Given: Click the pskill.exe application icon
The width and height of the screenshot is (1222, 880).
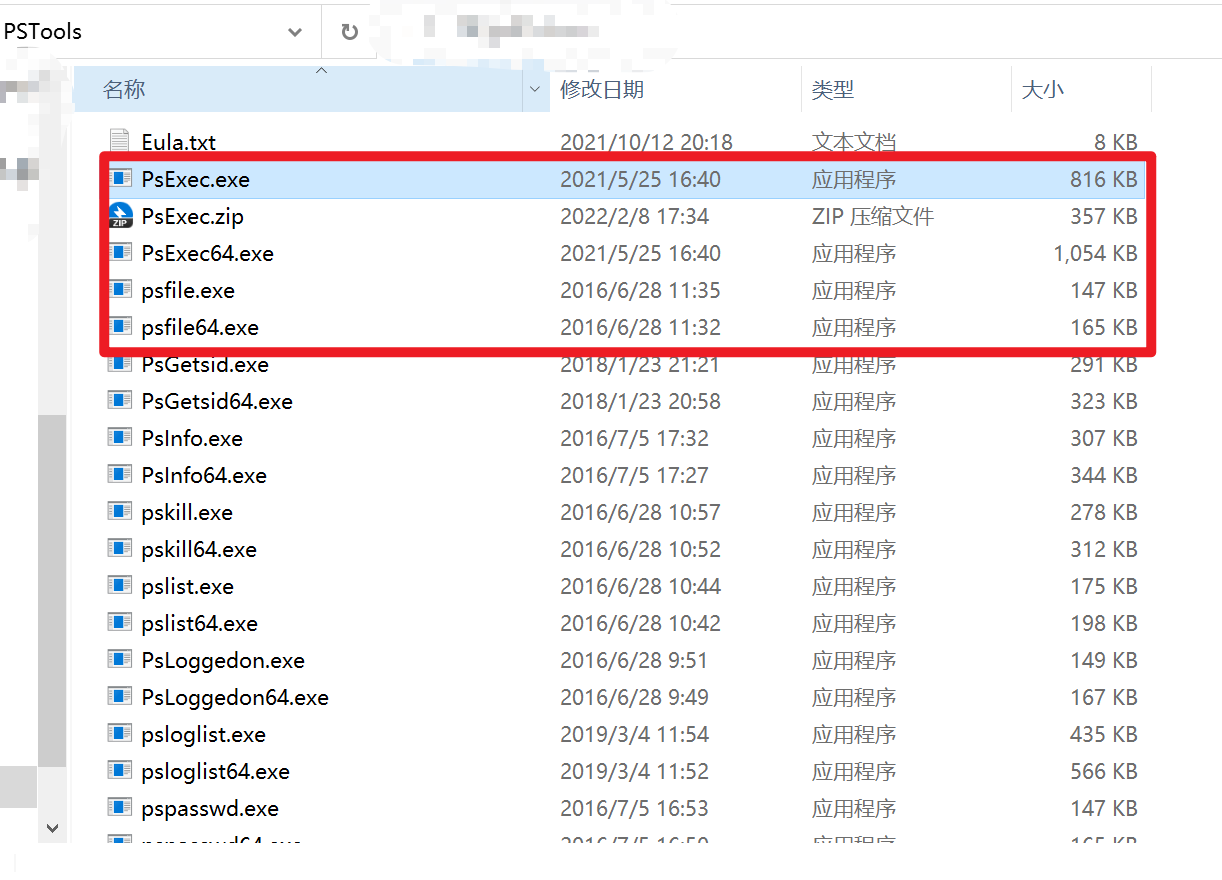Looking at the screenshot, I should pyautogui.click(x=120, y=512).
